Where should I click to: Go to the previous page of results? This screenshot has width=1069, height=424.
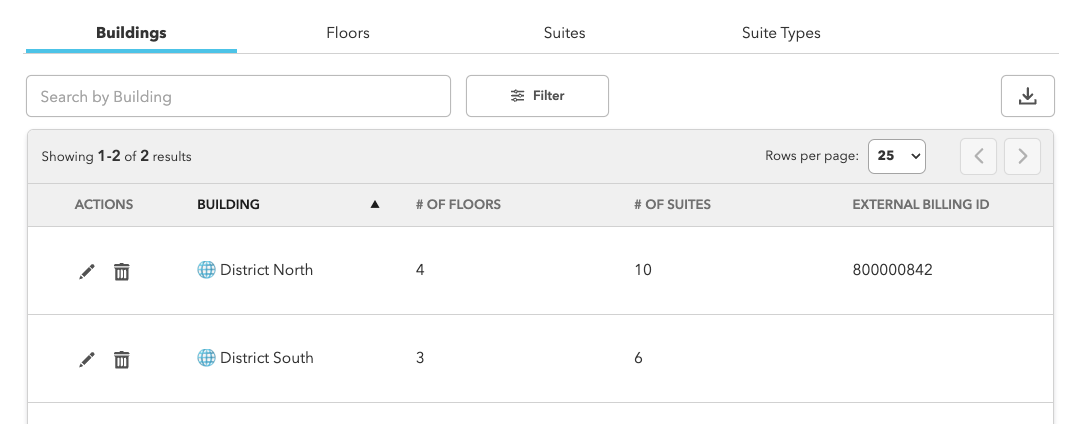click(978, 156)
